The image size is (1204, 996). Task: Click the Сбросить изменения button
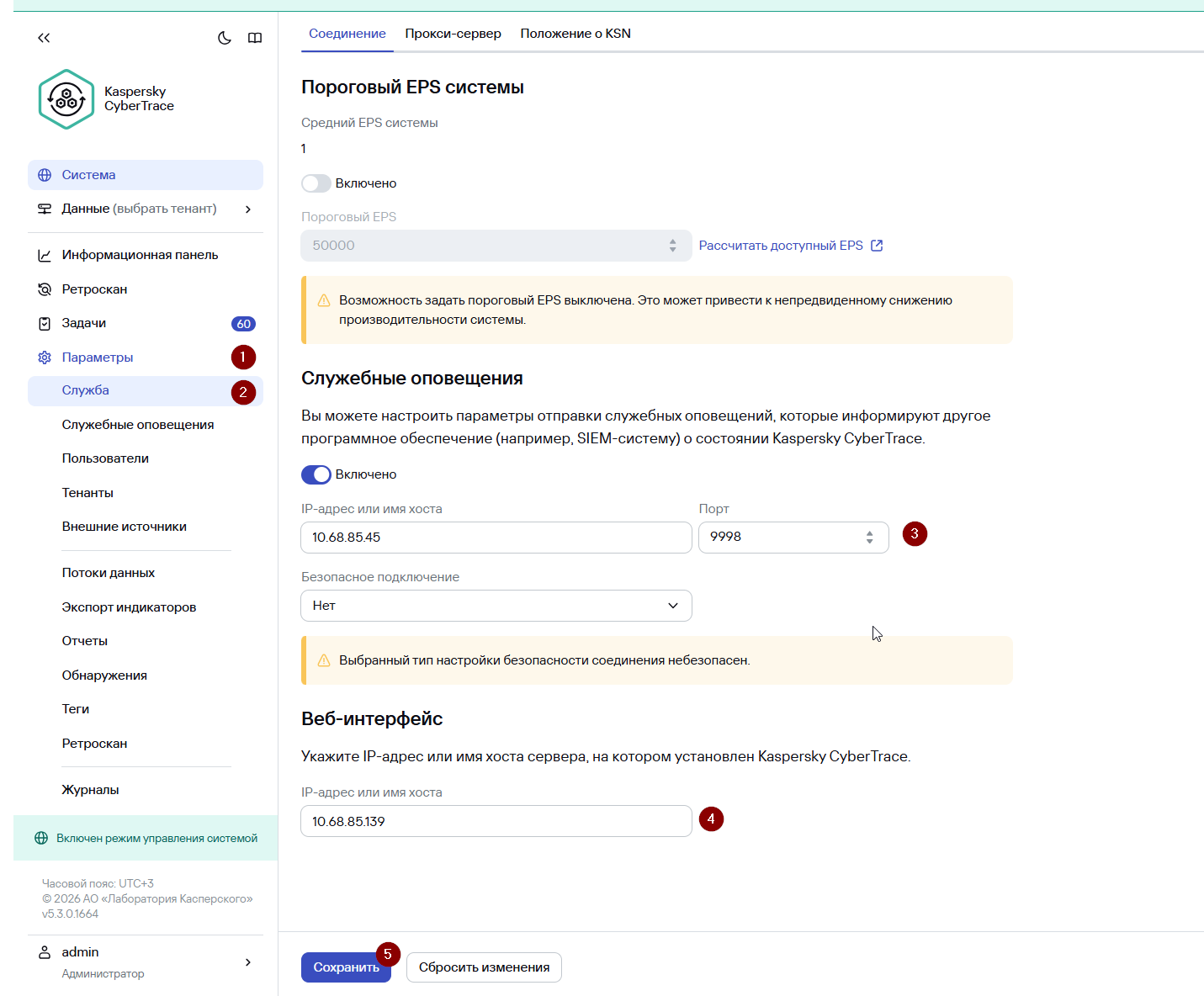(485, 967)
